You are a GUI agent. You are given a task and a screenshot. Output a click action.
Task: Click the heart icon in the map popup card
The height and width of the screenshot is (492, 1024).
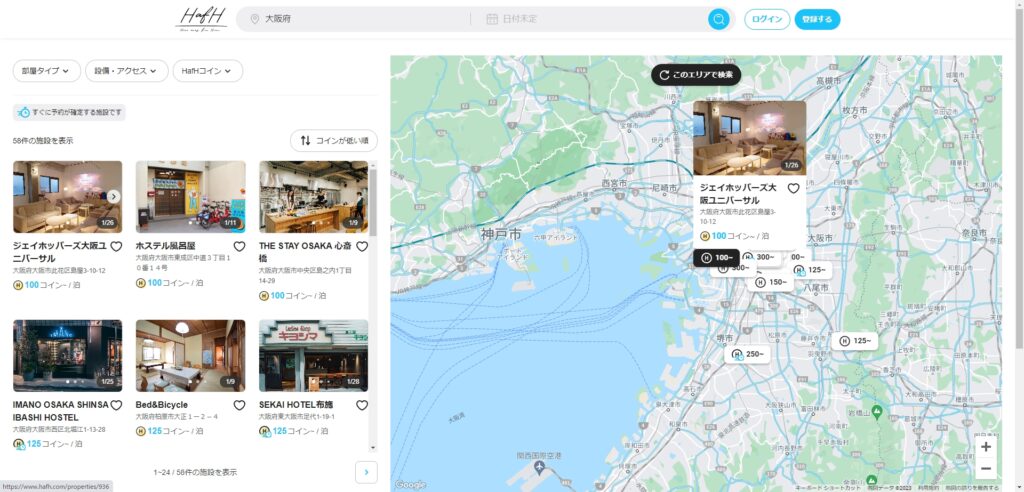(793, 189)
